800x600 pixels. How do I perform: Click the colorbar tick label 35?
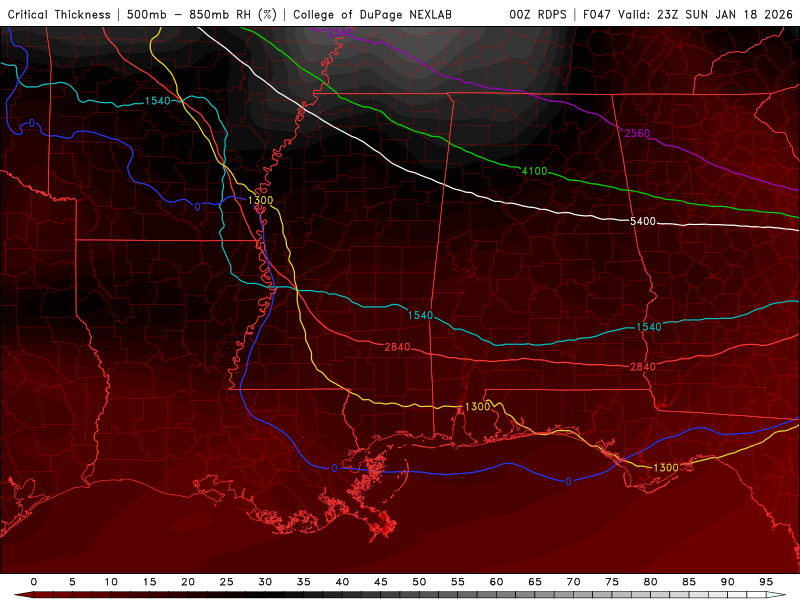(x=304, y=582)
